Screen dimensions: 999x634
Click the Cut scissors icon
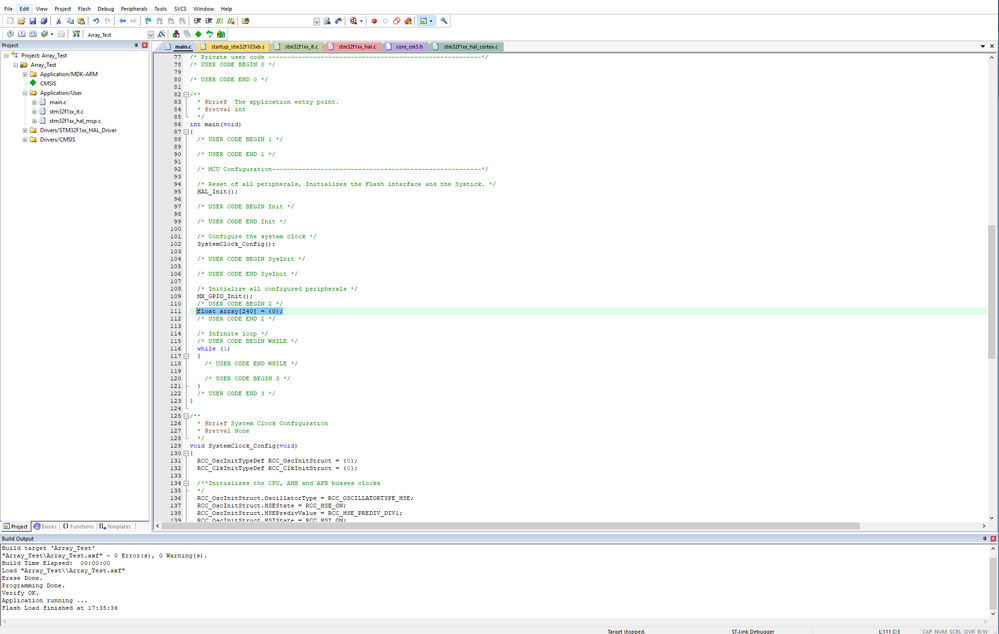click(x=58, y=21)
